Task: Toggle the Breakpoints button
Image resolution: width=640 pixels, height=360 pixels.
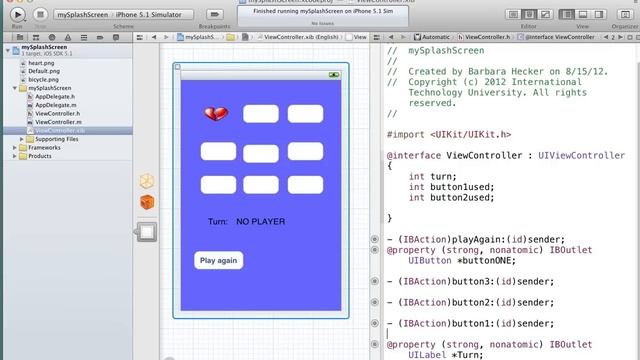Action: pyautogui.click(x=214, y=15)
